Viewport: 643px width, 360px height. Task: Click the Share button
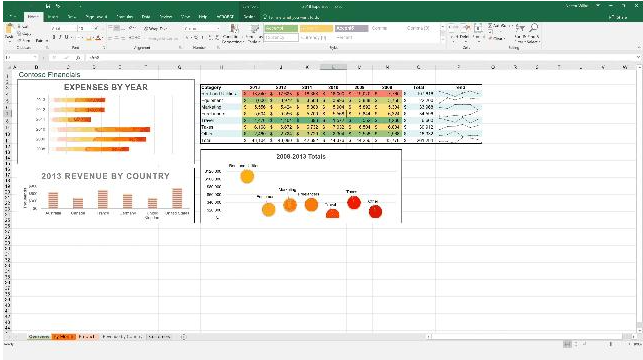coord(618,17)
